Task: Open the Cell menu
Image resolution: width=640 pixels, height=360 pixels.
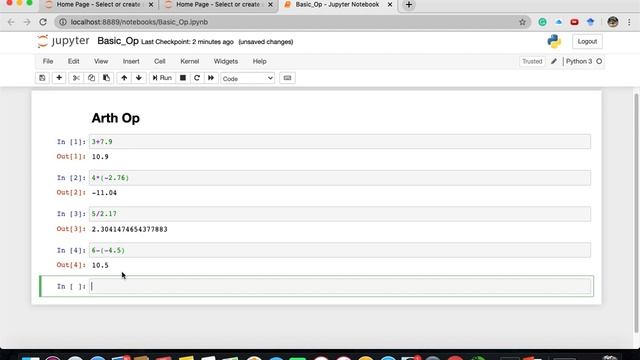Action: click(160, 61)
